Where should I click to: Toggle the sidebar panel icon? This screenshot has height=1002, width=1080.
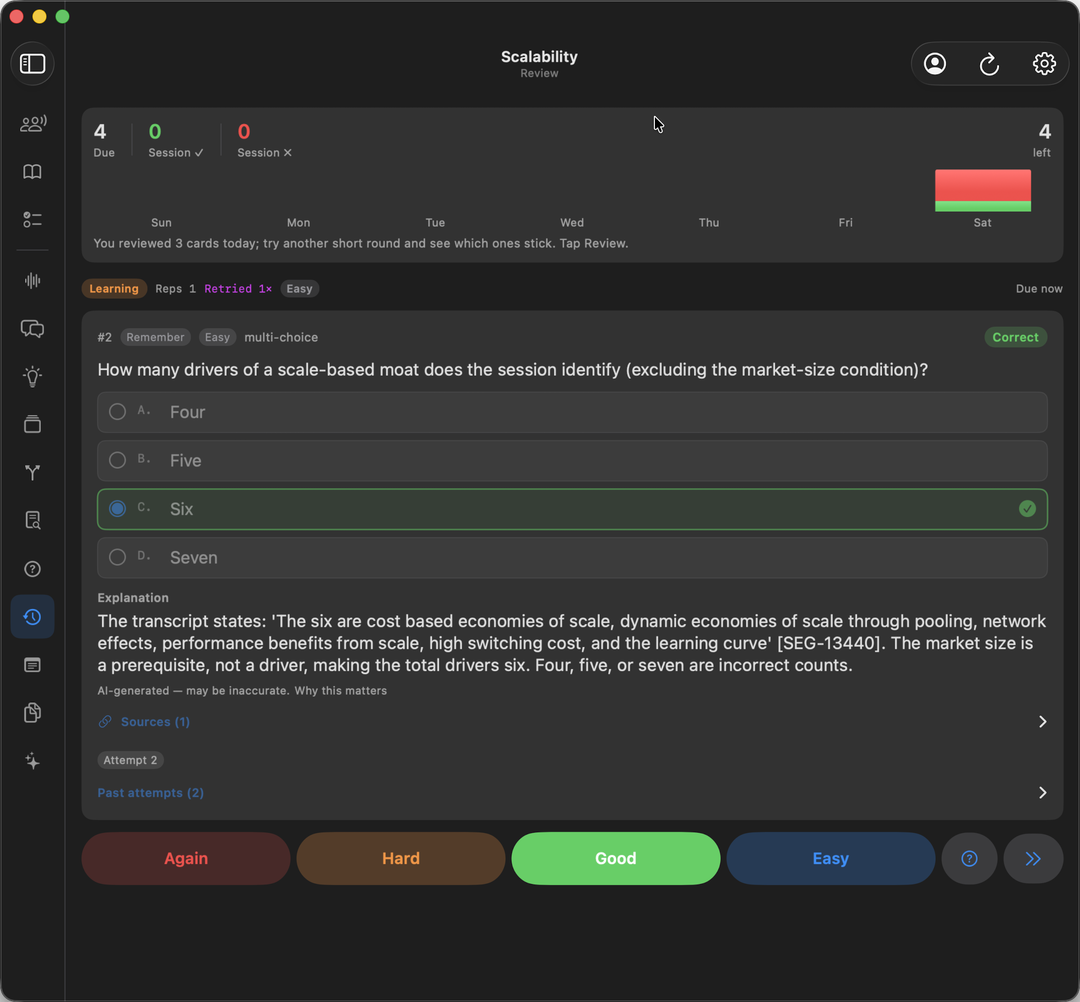[x=32, y=64]
